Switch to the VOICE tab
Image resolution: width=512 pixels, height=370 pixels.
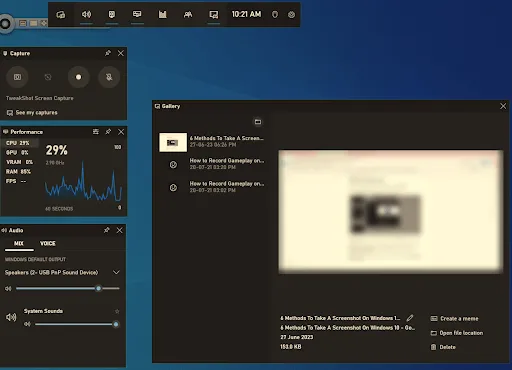48,243
